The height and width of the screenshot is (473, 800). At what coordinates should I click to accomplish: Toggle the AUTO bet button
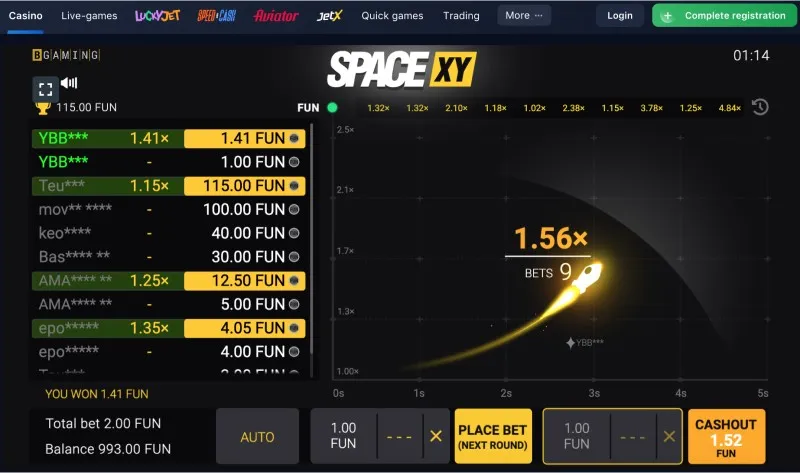point(258,437)
